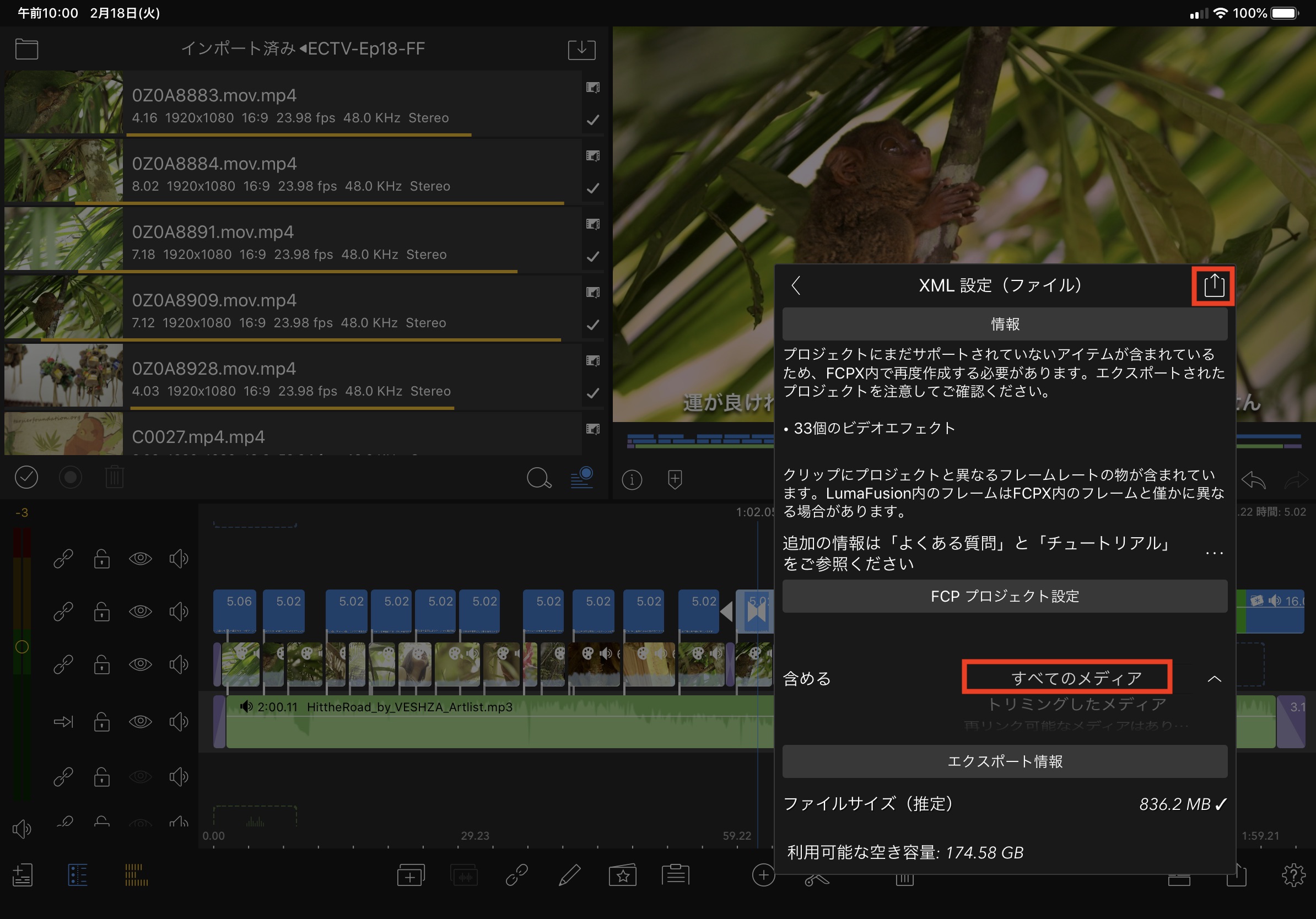Open the ellipsis for additional information
This screenshot has height=919, width=1316.
coord(1214,554)
